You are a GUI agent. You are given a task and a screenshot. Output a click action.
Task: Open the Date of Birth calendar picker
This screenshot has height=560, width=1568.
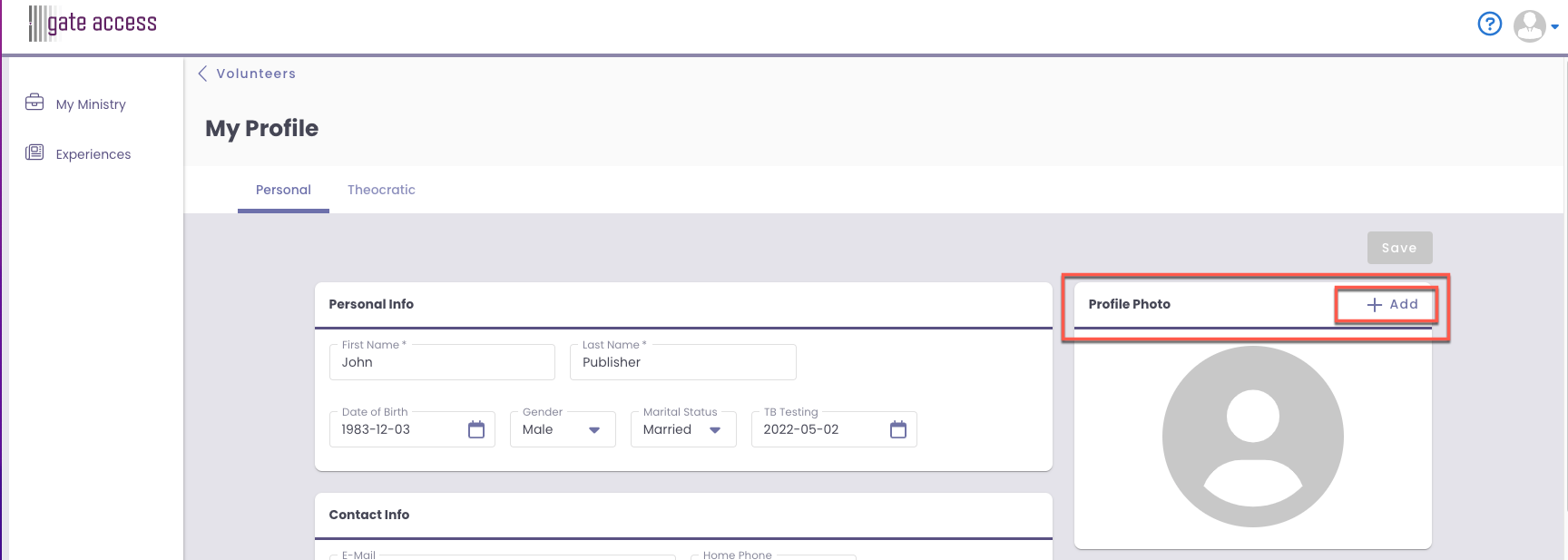point(476,429)
